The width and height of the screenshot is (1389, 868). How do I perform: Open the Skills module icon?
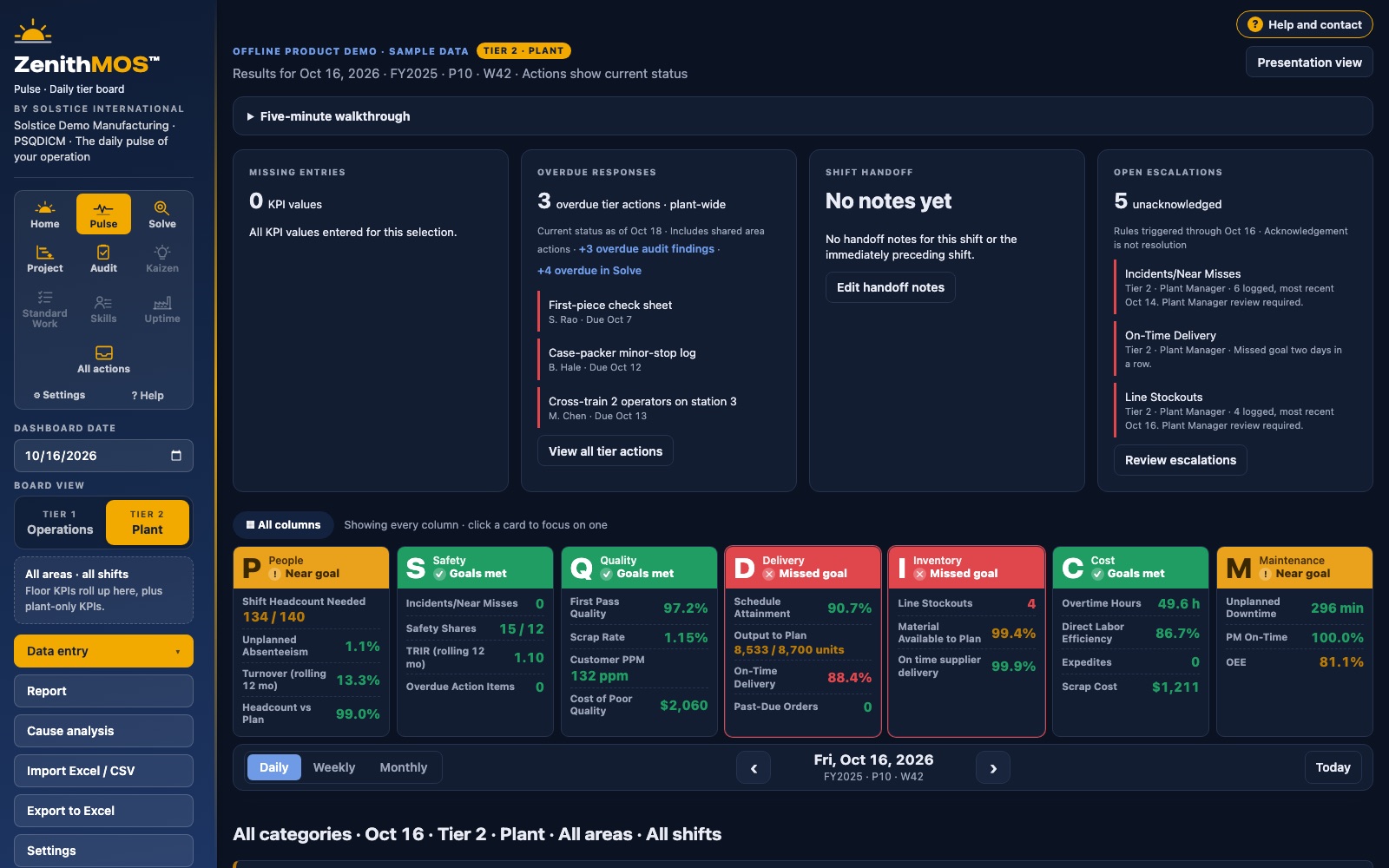click(103, 309)
